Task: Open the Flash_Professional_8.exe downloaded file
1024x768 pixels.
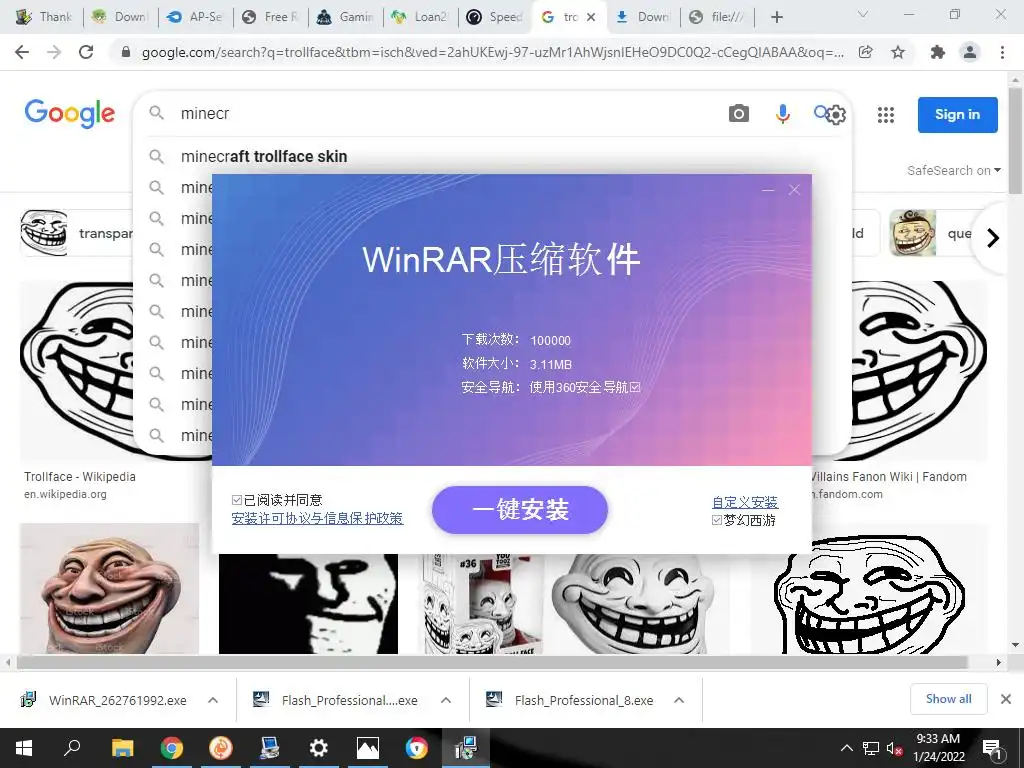Action: pyautogui.click(x=584, y=700)
